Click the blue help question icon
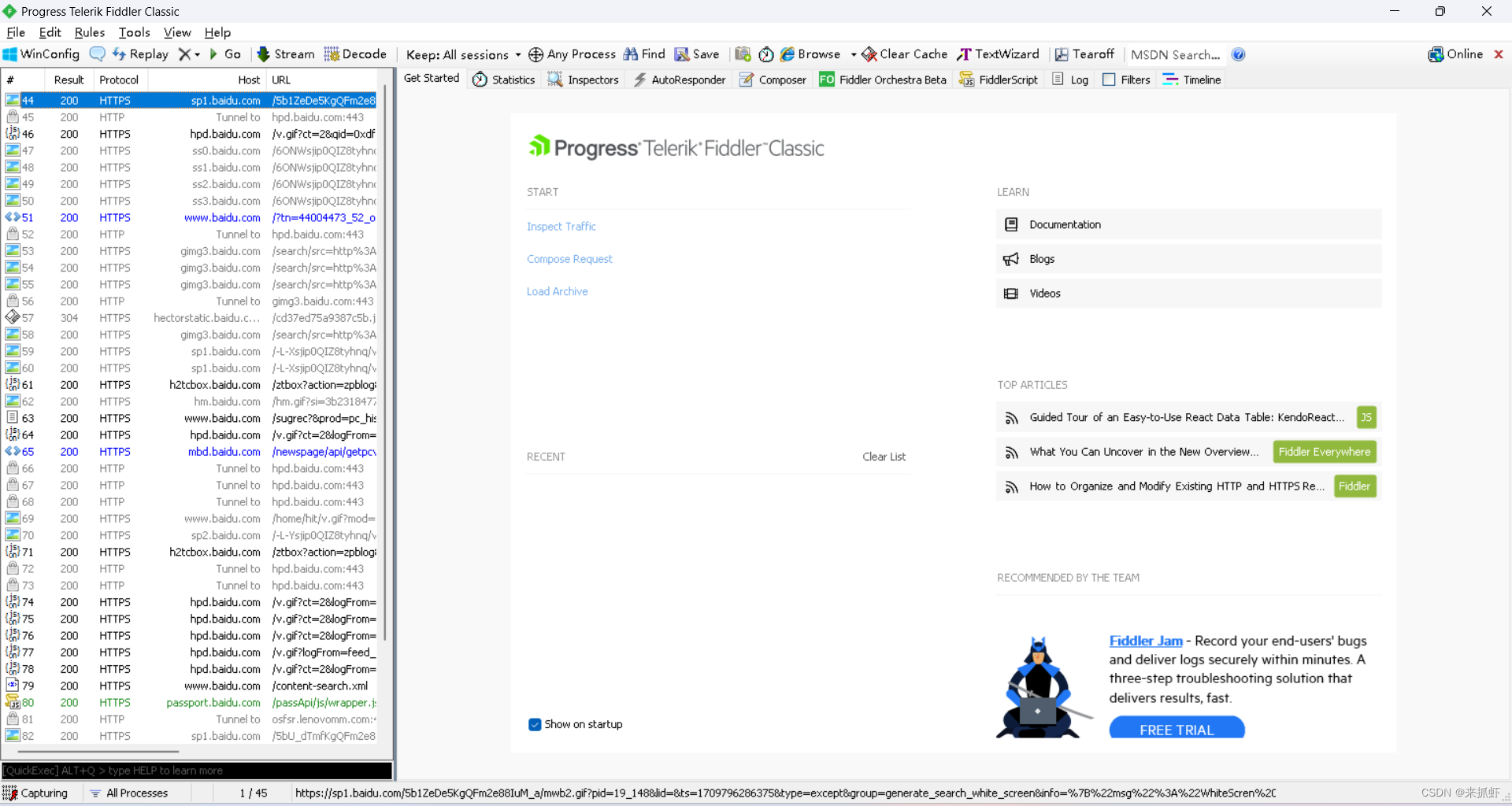The image size is (1512, 806). point(1239,54)
